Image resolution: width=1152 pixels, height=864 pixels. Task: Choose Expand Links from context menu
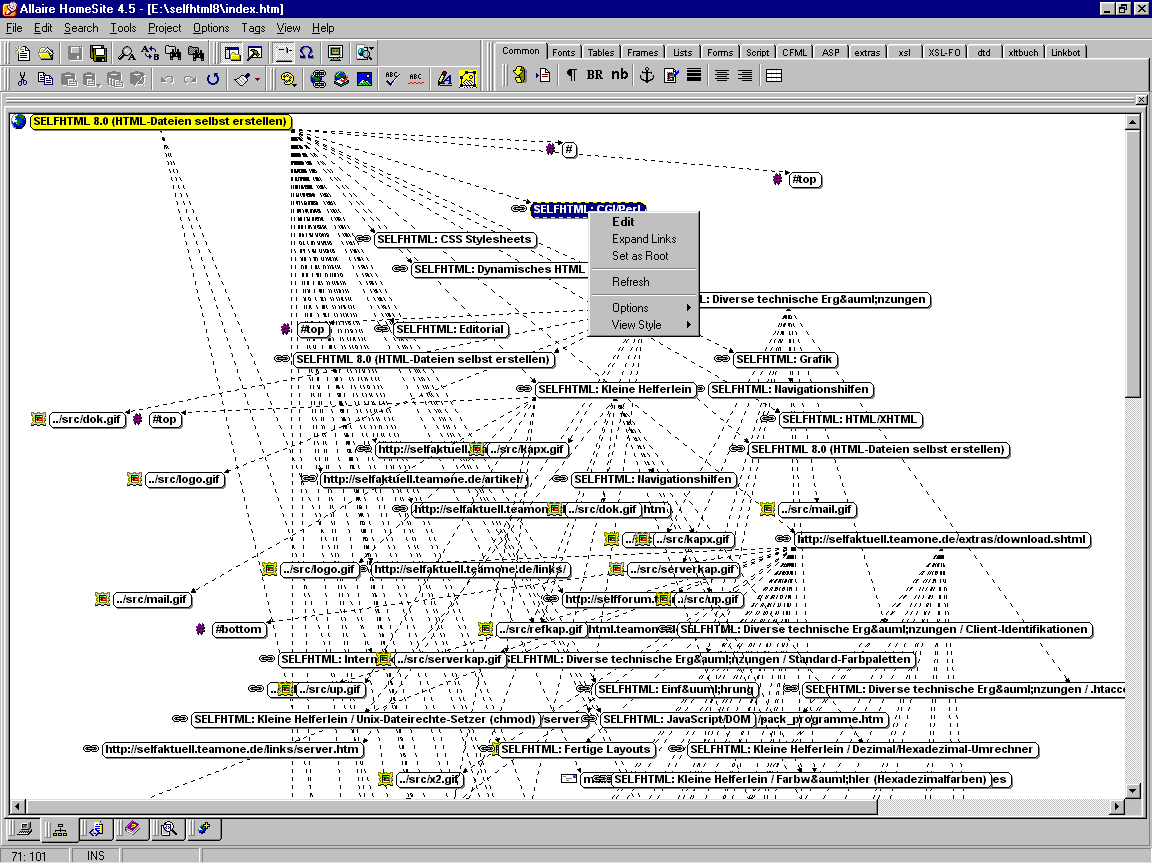(x=643, y=239)
